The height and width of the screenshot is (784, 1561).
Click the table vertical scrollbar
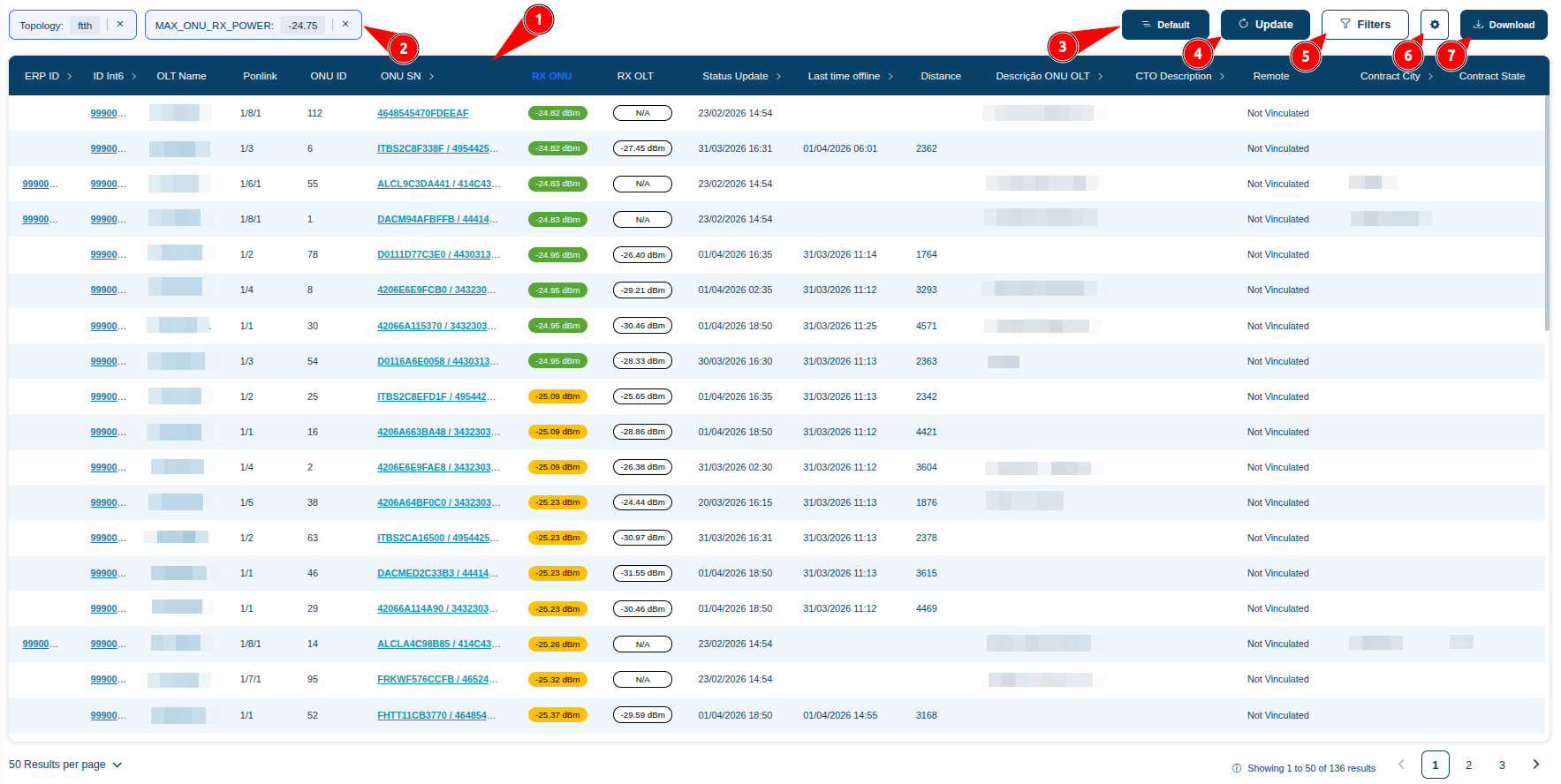pyautogui.click(x=1547, y=212)
